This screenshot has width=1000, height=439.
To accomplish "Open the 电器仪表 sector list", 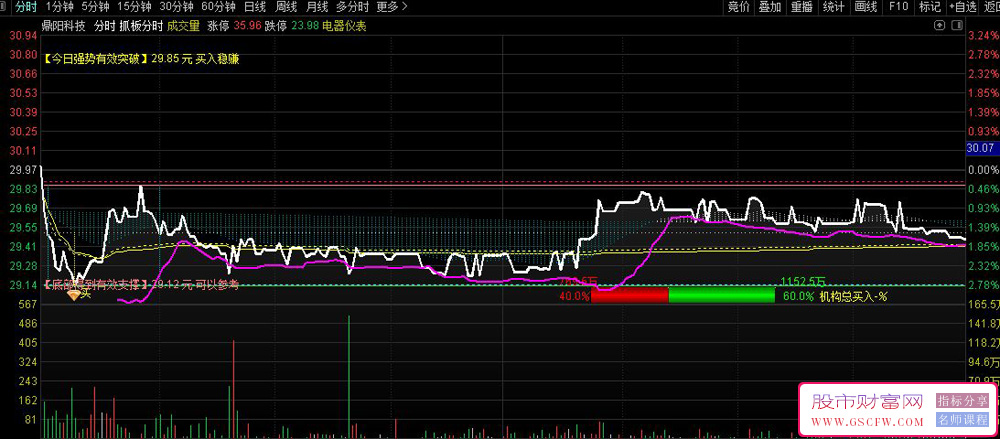I will pos(344,26).
